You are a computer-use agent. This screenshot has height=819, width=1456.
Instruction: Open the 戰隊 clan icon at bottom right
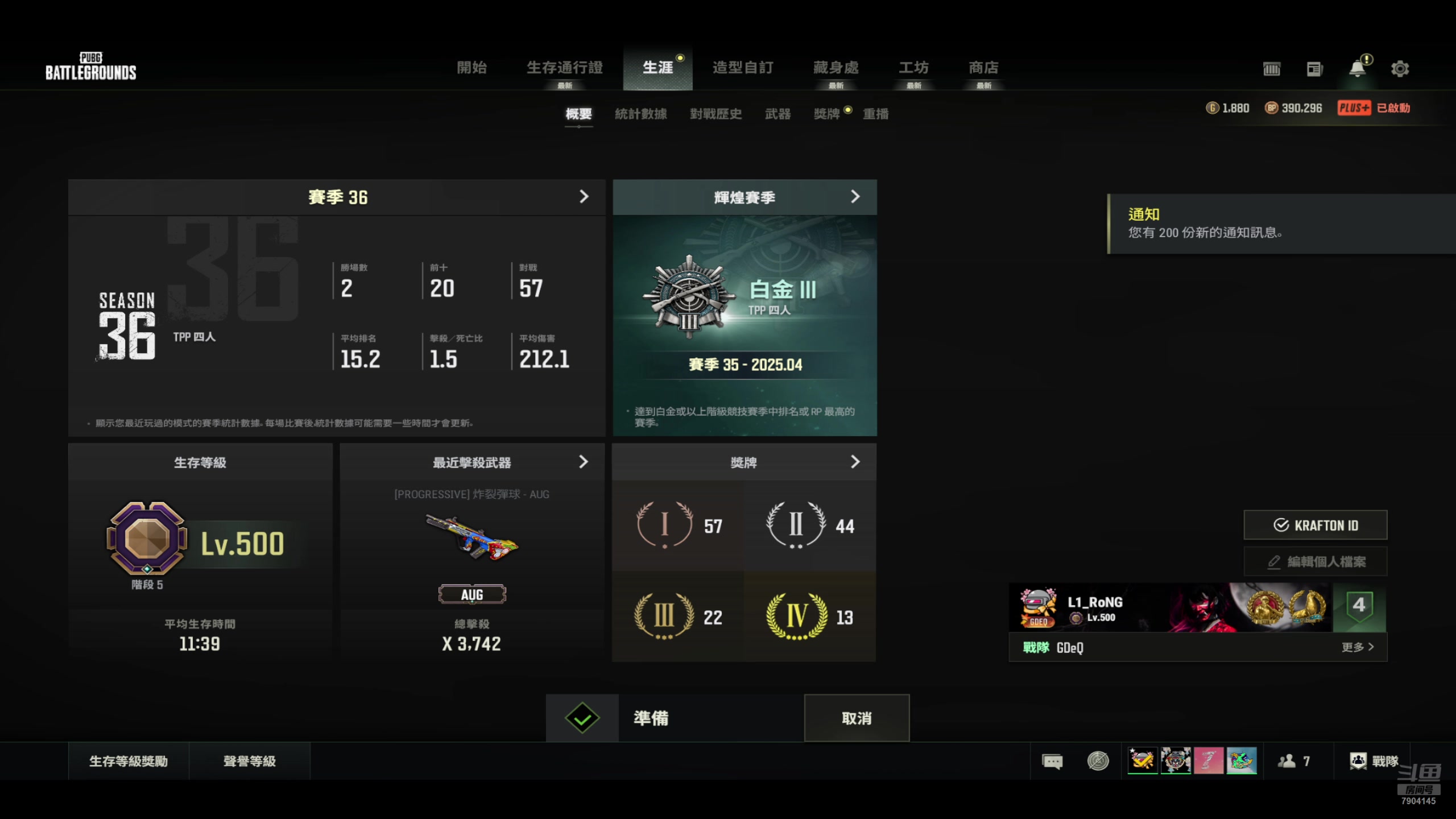(x=1374, y=761)
